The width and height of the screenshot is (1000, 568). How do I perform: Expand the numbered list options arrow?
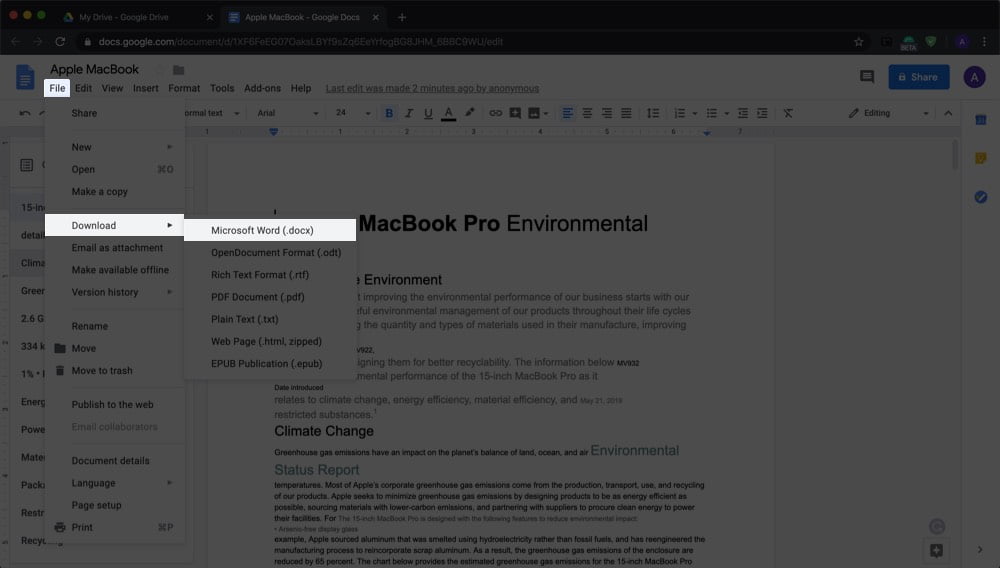tap(695, 113)
